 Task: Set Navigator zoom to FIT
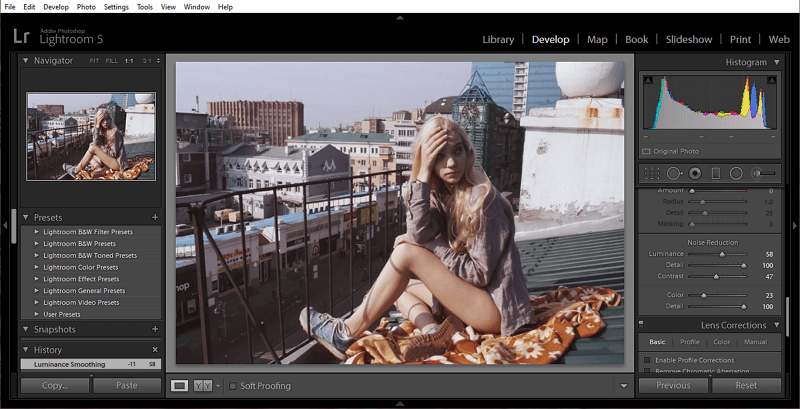coord(94,61)
